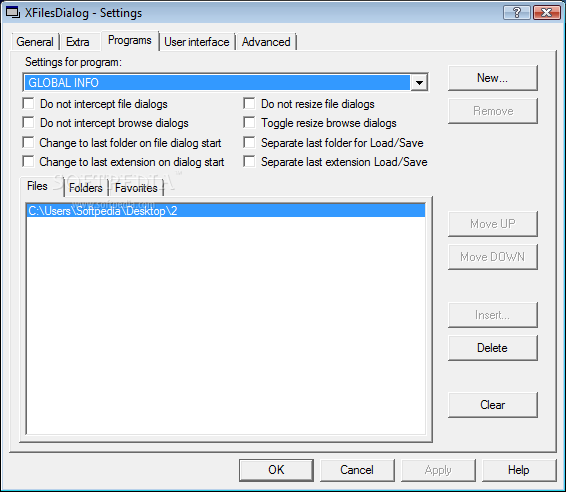Viewport: 566px width, 492px height.
Task: Switch to the Folders sub-tab
Action: (86, 188)
